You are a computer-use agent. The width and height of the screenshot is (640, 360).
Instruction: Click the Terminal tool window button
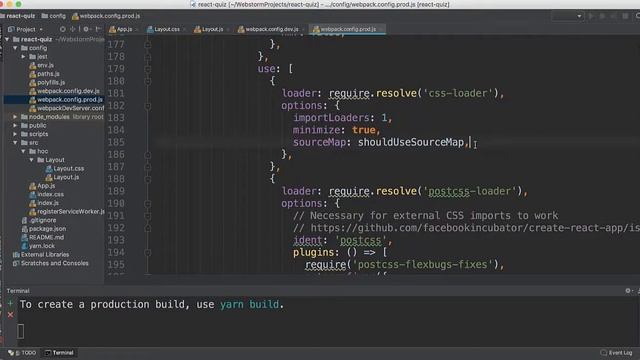coord(60,353)
